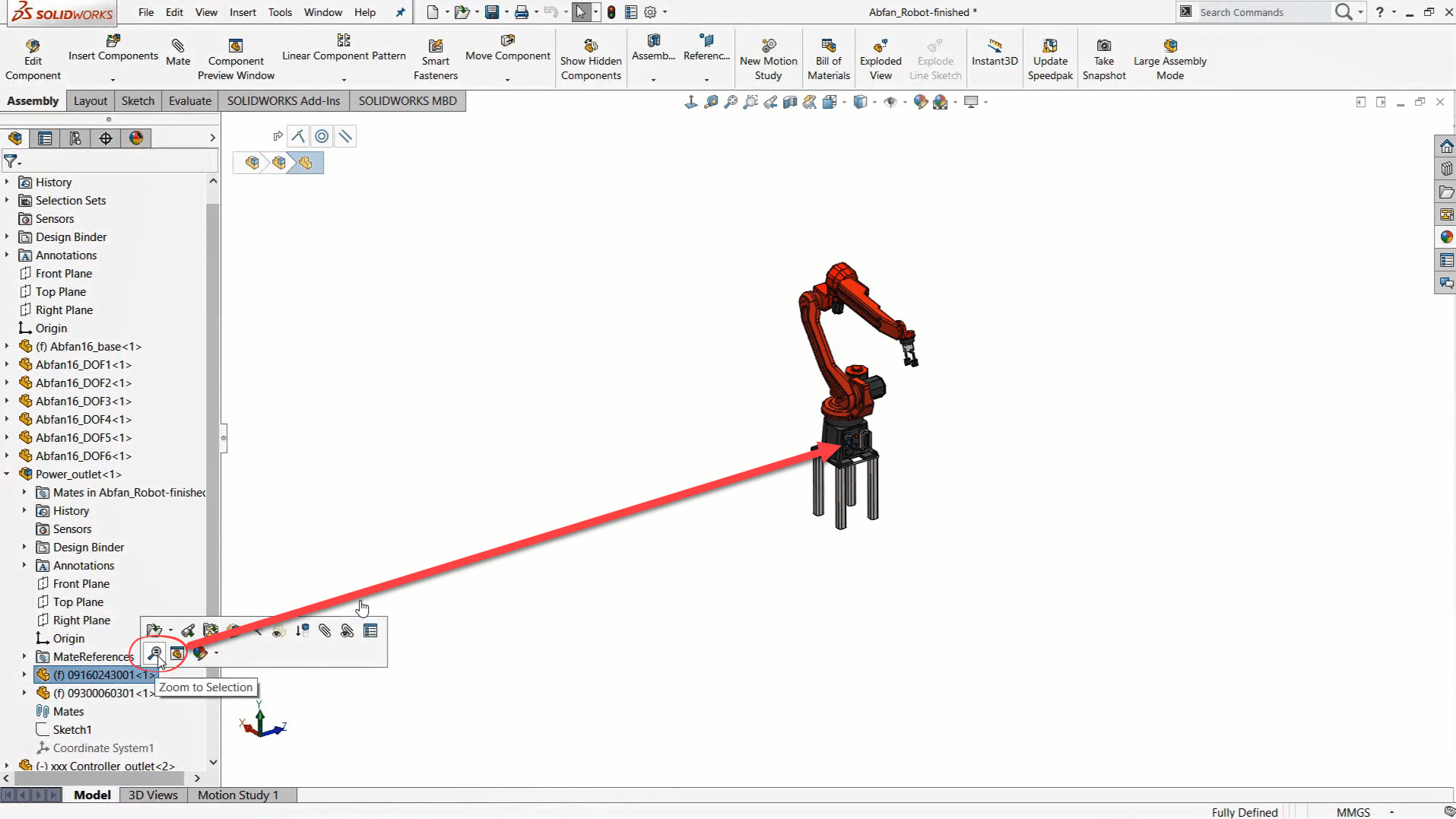Viewport: 1456px width, 819px height.
Task: Open the Hide/Show Items eye dropdown
Action: coord(893,102)
